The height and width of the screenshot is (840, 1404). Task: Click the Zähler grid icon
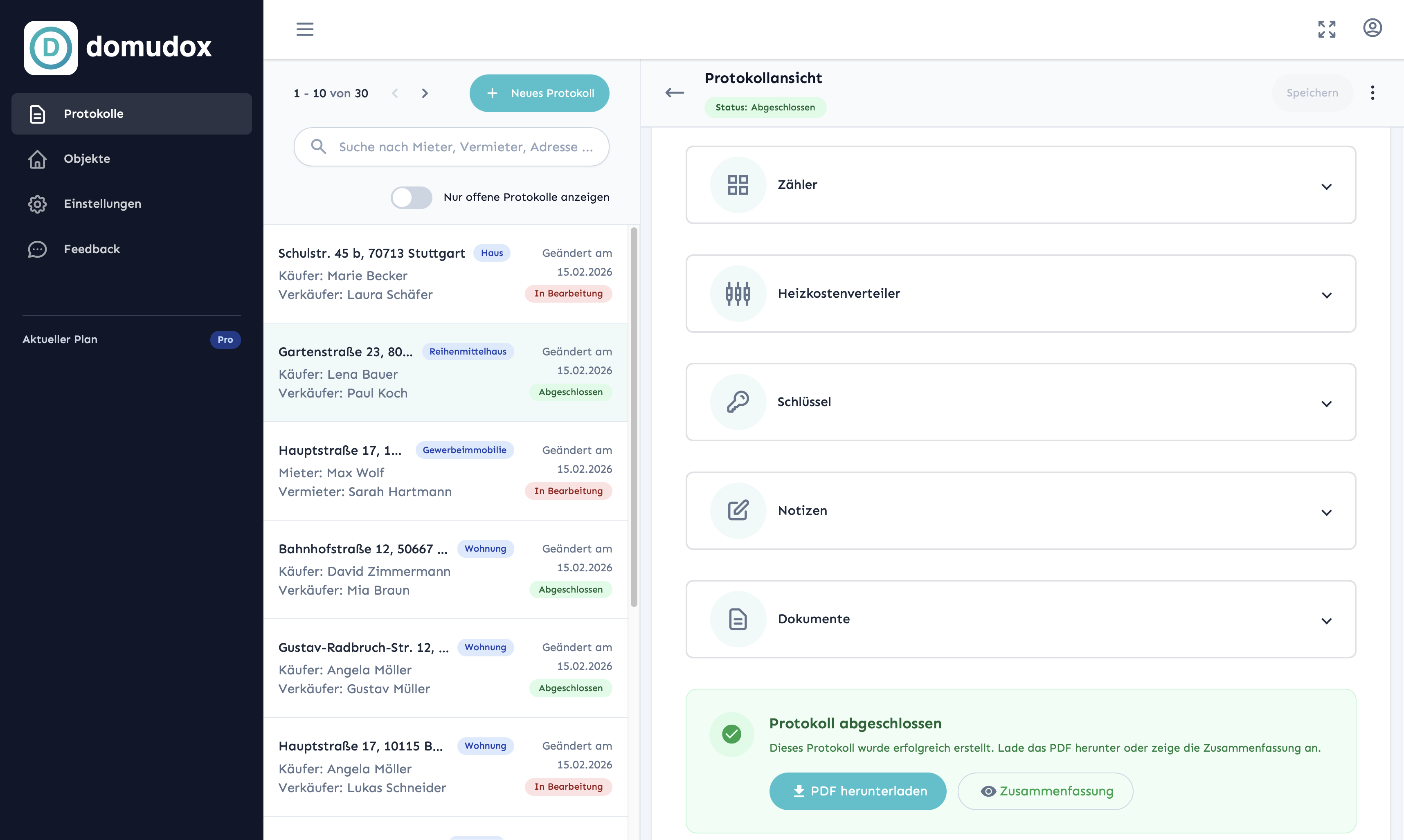point(737,184)
